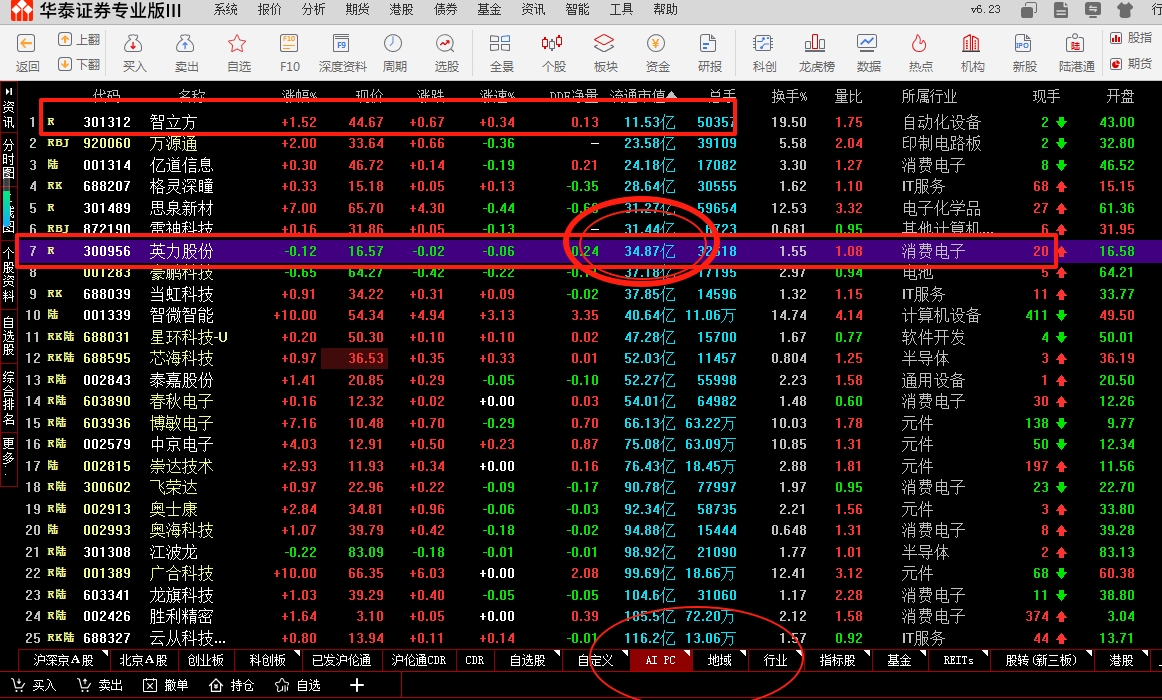The width and height of the screenshot is (1162, 700).
Task: Click the 撤单 cancel order button
Action: [165, 685]
